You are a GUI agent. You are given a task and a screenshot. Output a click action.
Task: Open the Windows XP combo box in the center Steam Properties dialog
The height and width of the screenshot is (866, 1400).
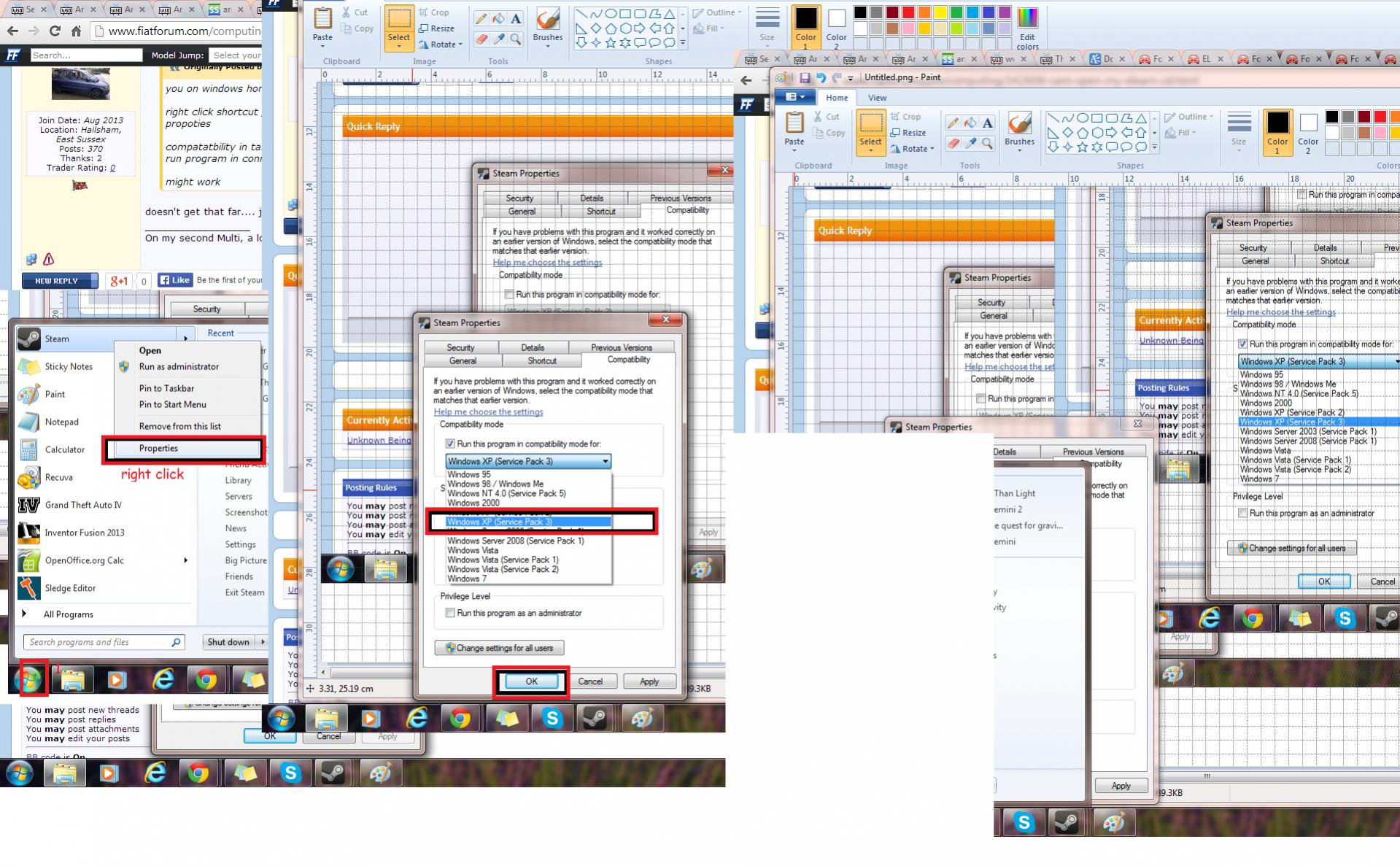(528, 461)
